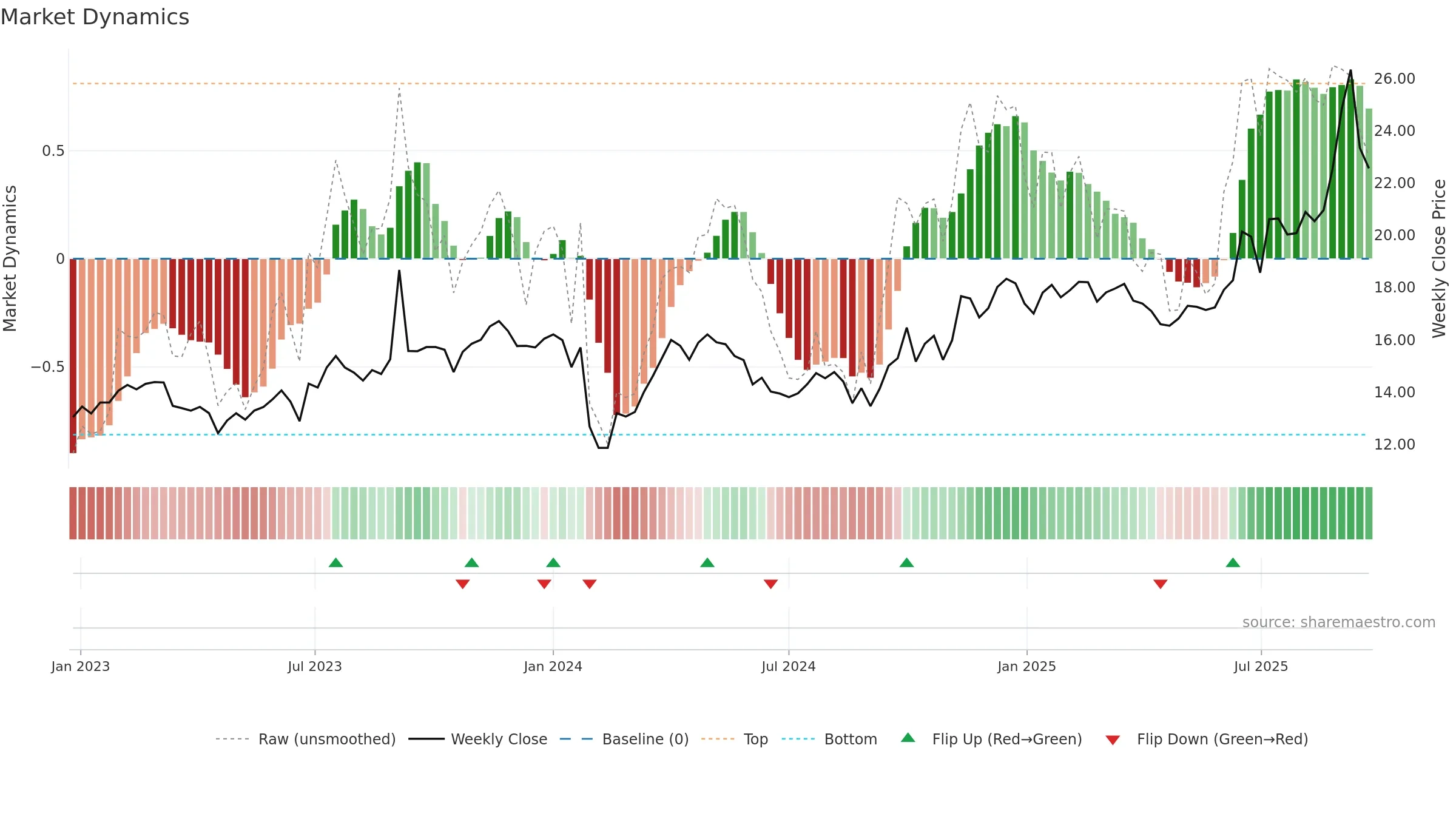Click the 24.00 price tick label

coord(1395,131)
